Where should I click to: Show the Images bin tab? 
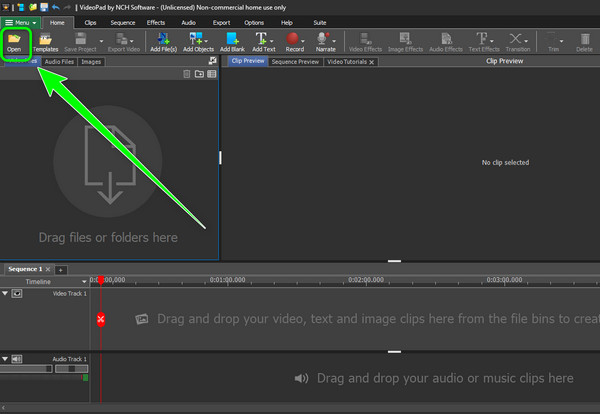click(x=91, y=62)
